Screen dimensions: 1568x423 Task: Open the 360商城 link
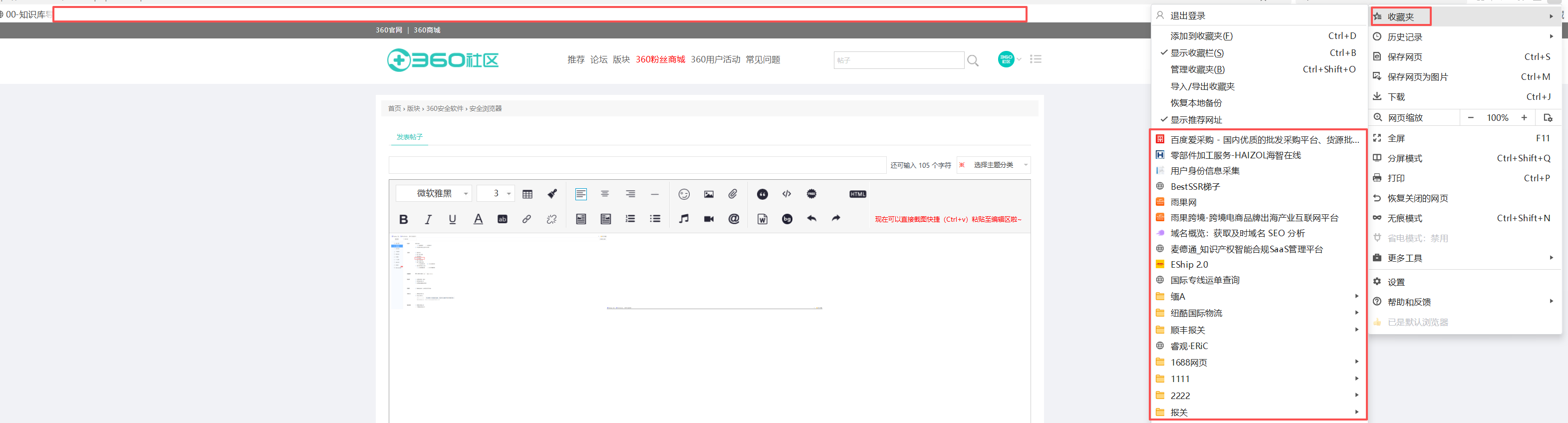coord(427,30)
